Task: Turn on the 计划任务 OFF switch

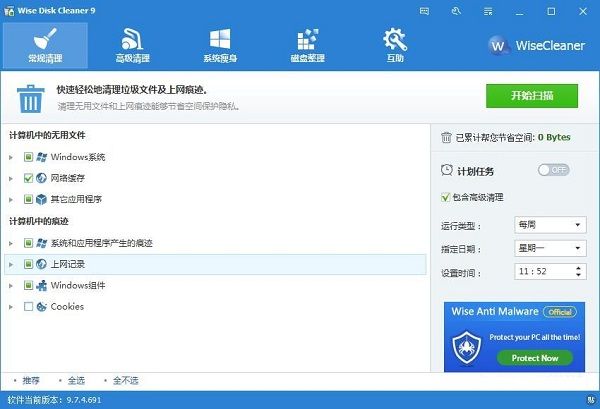Action: [x=553, y=170]
